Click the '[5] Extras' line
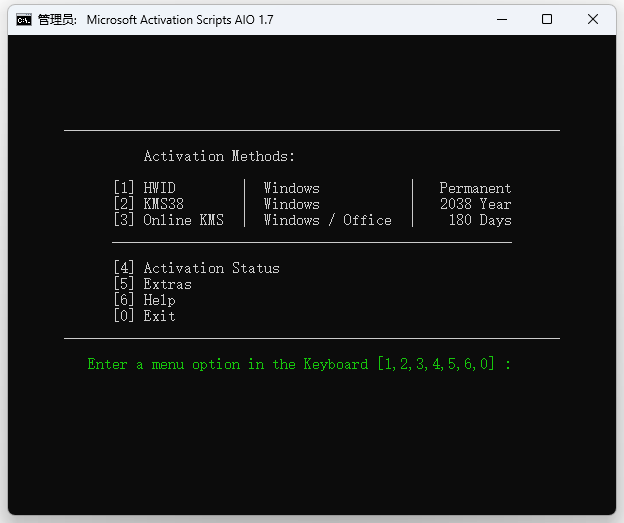Viewport: 624px width, 523px height. (152, 284)
